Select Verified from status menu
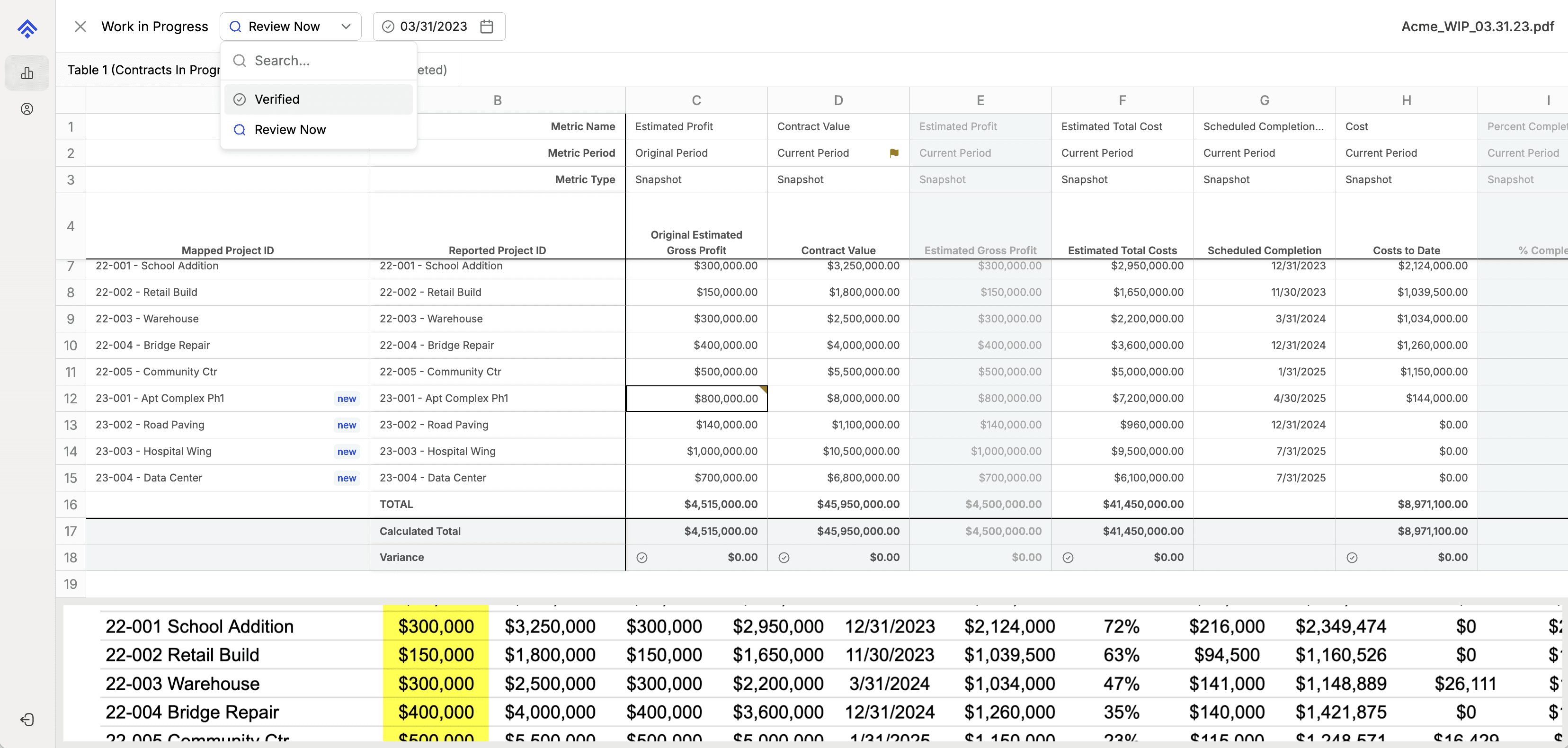This screenshot has width=1568, height=748. pos(318,99)
